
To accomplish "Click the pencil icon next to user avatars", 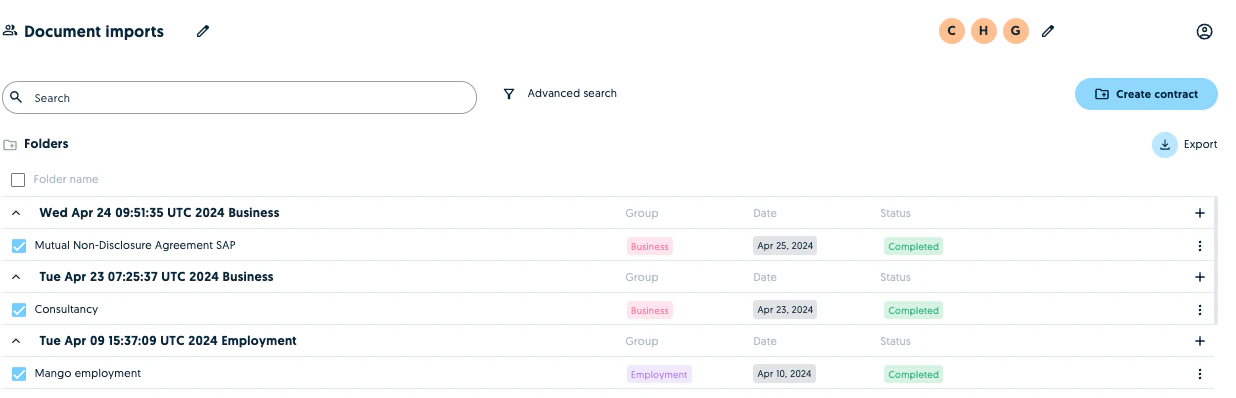I will [x=1048, y=31].
